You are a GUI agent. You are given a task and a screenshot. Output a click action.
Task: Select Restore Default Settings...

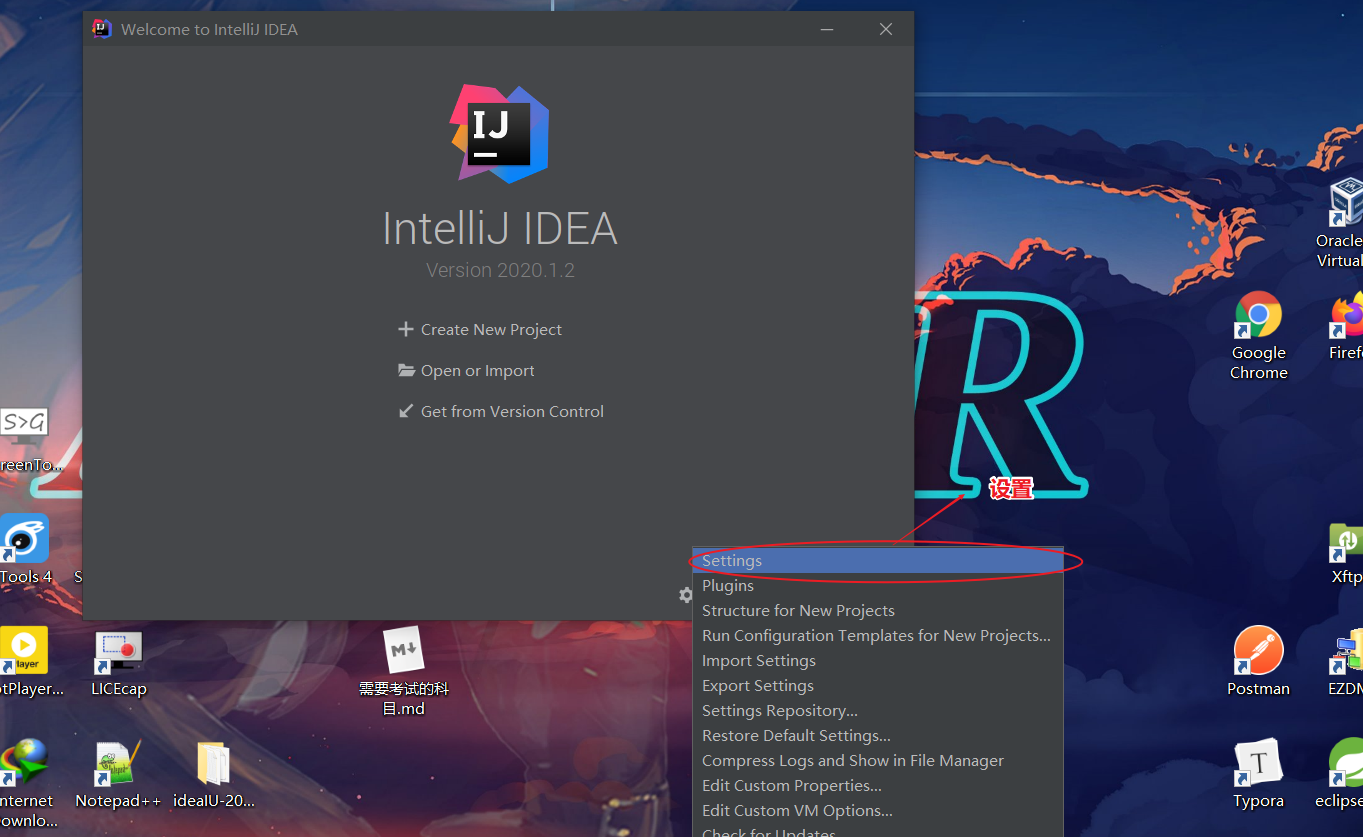(x=877, y=736)
